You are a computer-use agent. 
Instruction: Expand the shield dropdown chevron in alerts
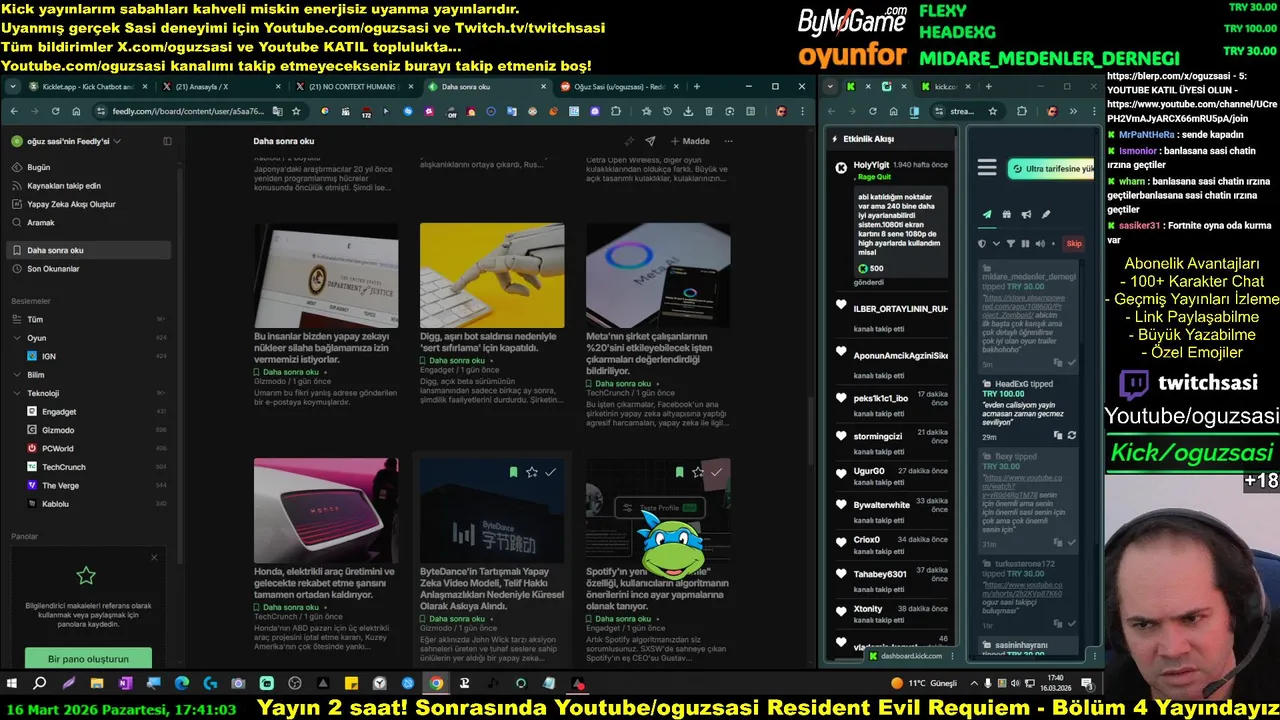(x=996, y=243)
